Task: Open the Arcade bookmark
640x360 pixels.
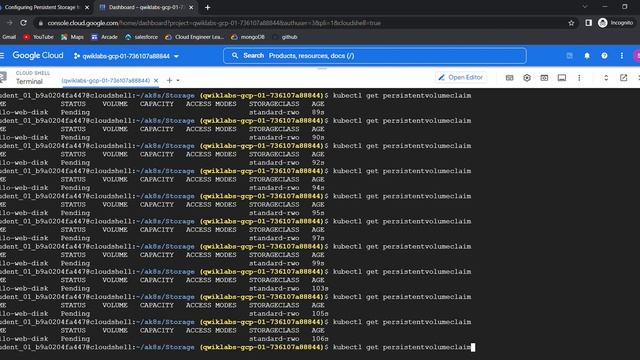Action: coord(104,37)
